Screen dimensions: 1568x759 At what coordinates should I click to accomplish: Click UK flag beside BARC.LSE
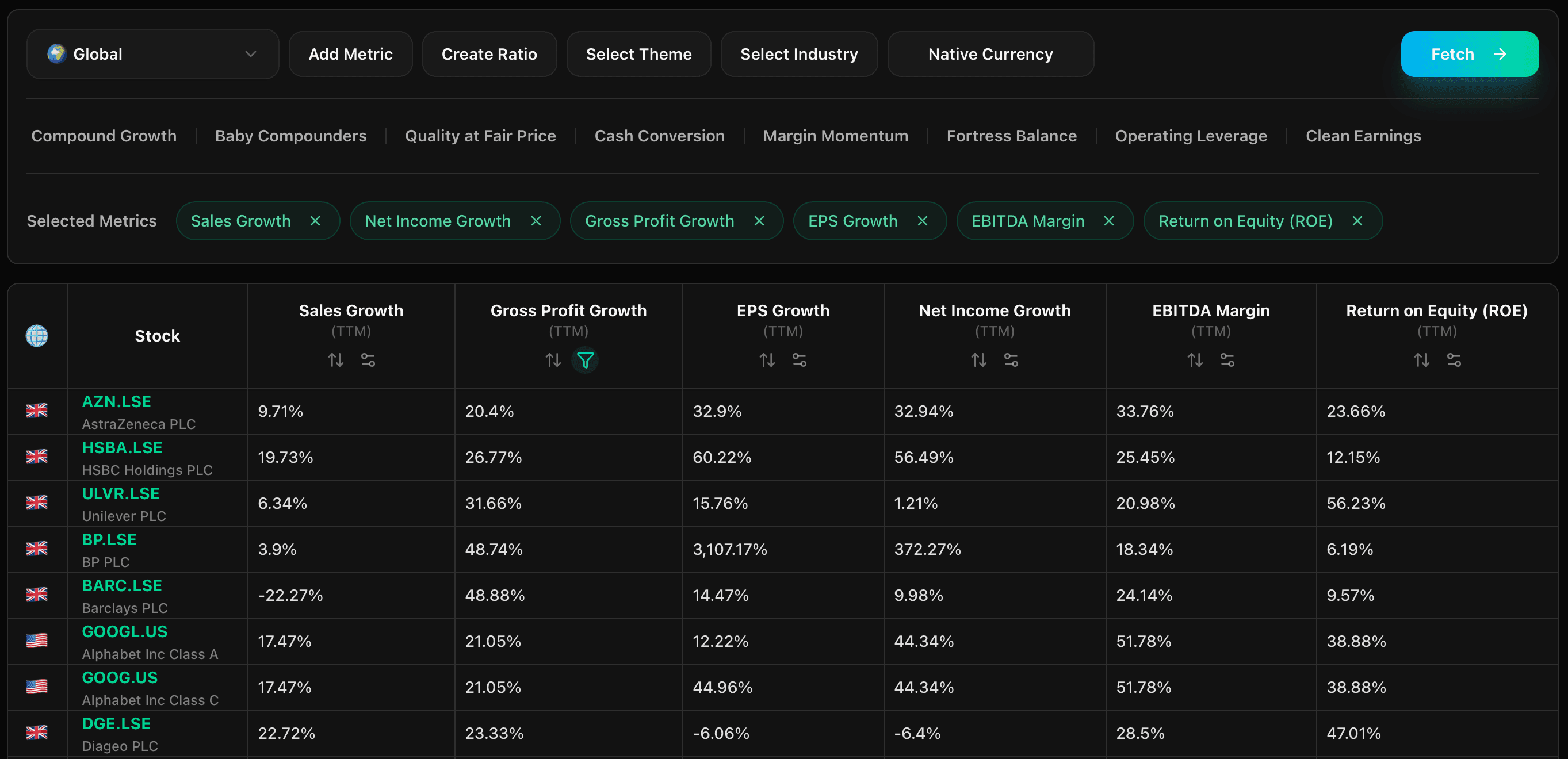[x=36, y=595]
